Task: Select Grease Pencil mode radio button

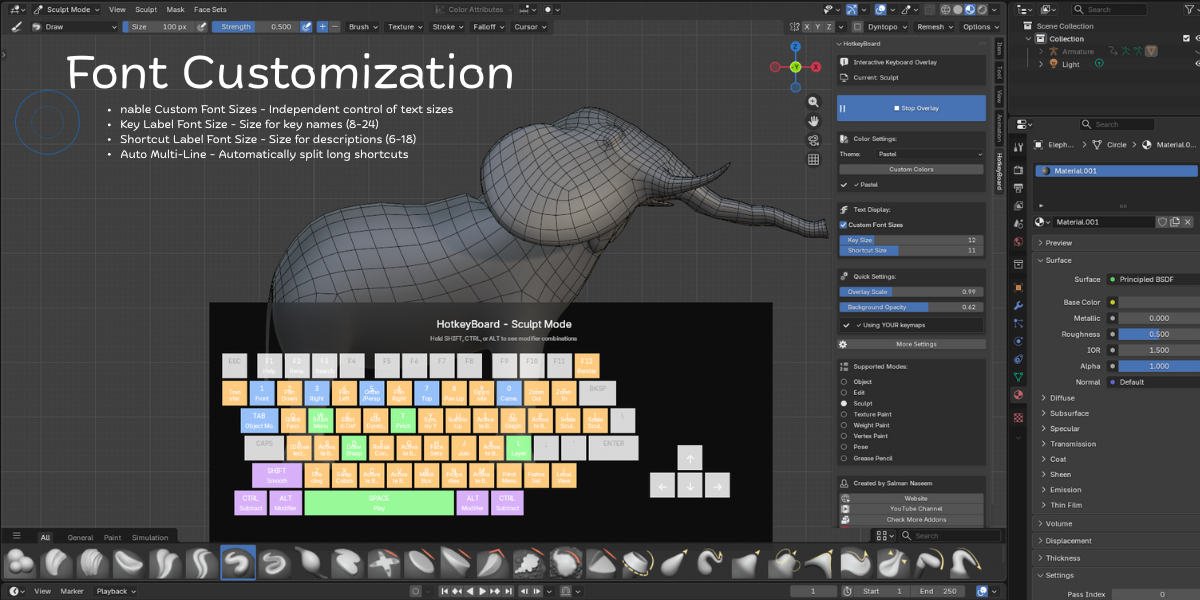Action: click(x=845, y=458)
